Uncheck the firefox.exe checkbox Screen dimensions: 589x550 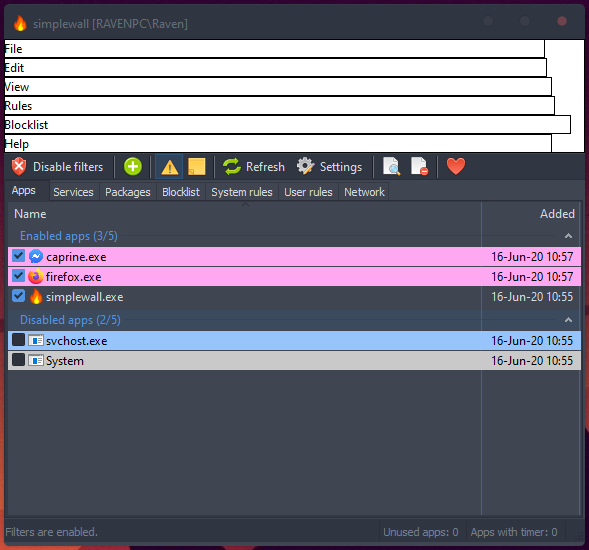18,276
